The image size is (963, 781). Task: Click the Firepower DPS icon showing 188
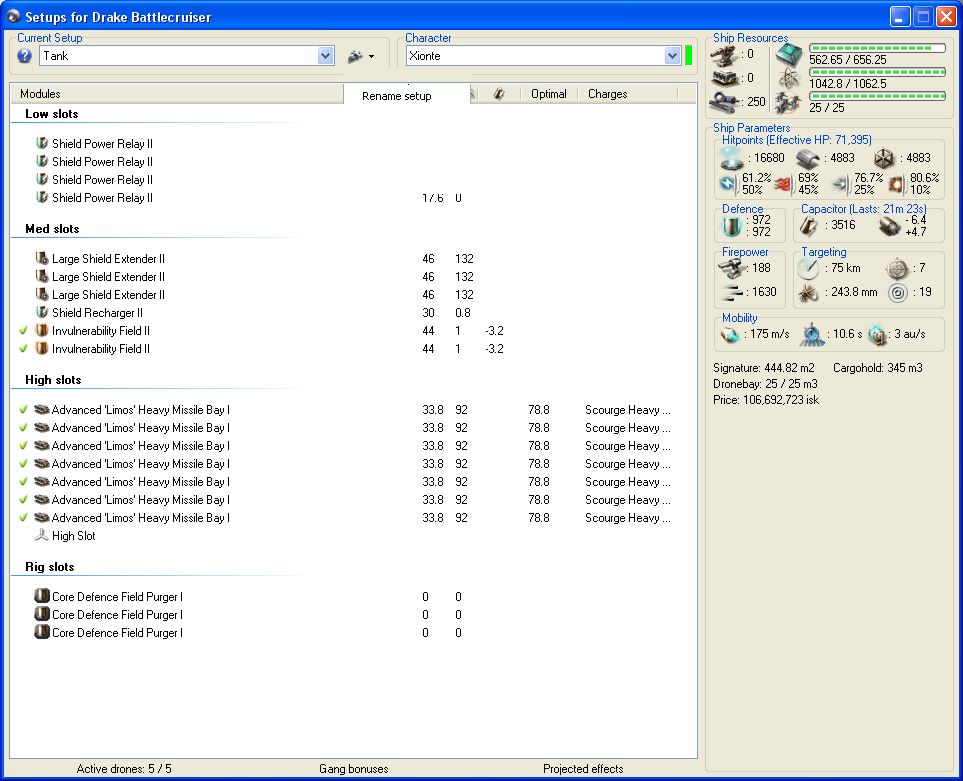[x=731, y=268]
